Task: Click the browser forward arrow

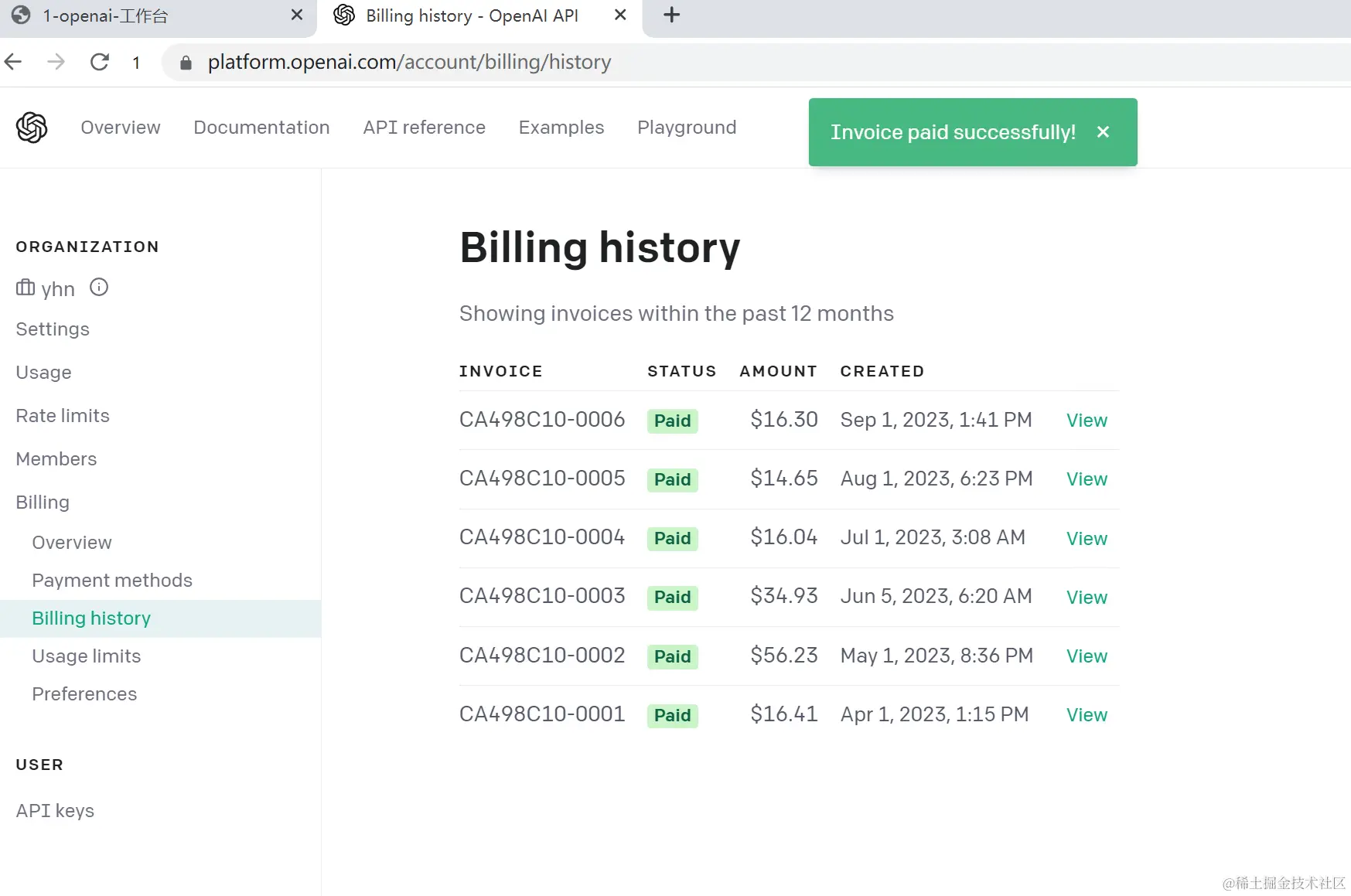Action: click(x=56, y=62)
